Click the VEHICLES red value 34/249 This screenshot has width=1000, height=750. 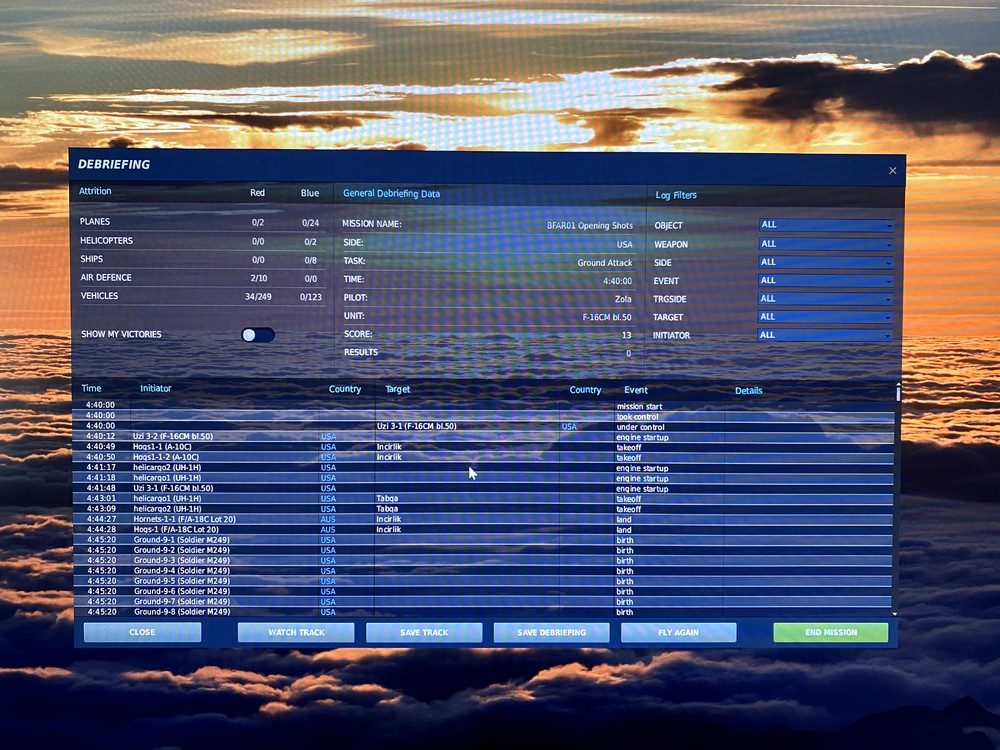[x=258, y=297]
